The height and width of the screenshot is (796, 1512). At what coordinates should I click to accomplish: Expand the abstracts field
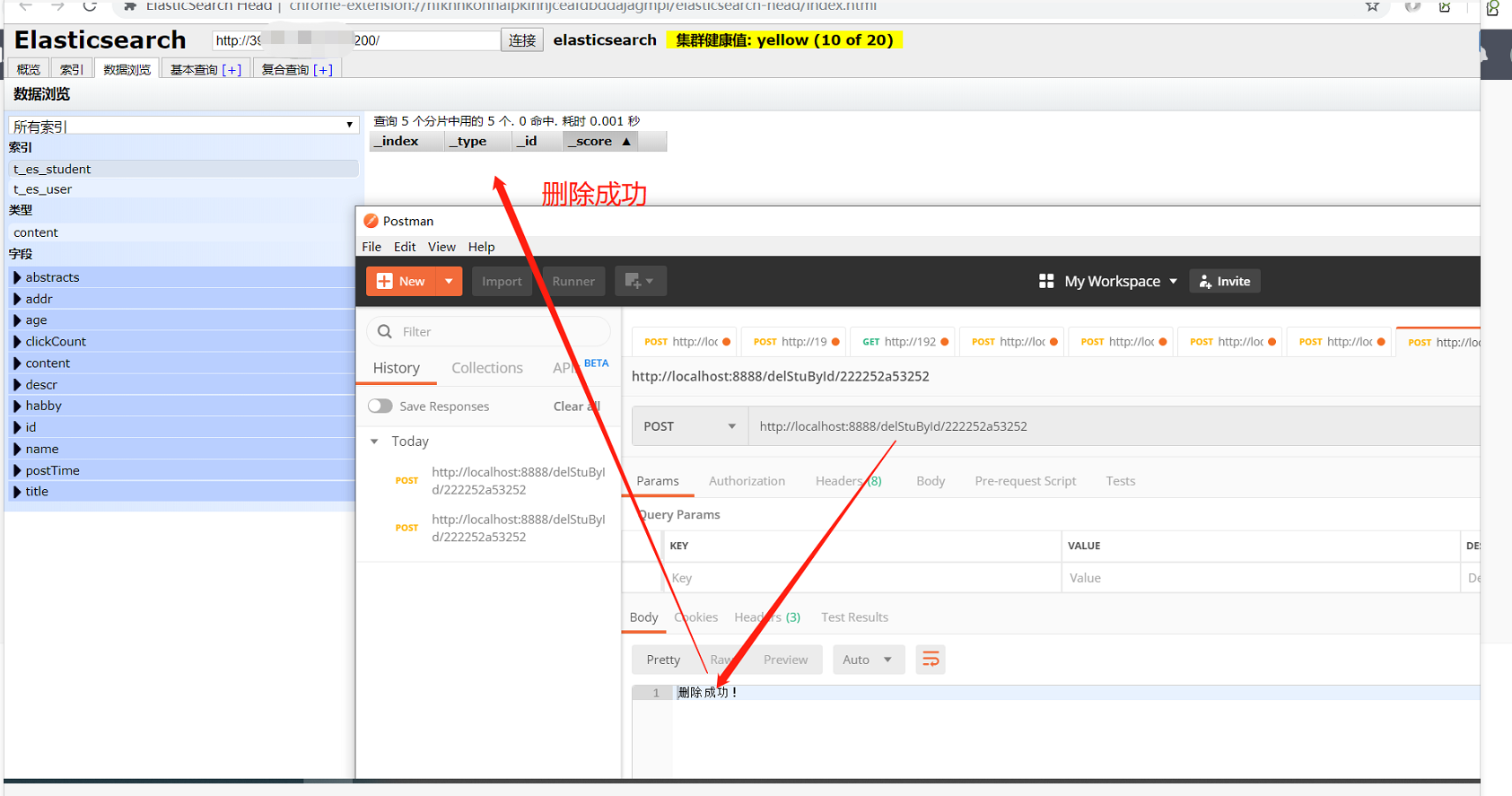[17, 277]
